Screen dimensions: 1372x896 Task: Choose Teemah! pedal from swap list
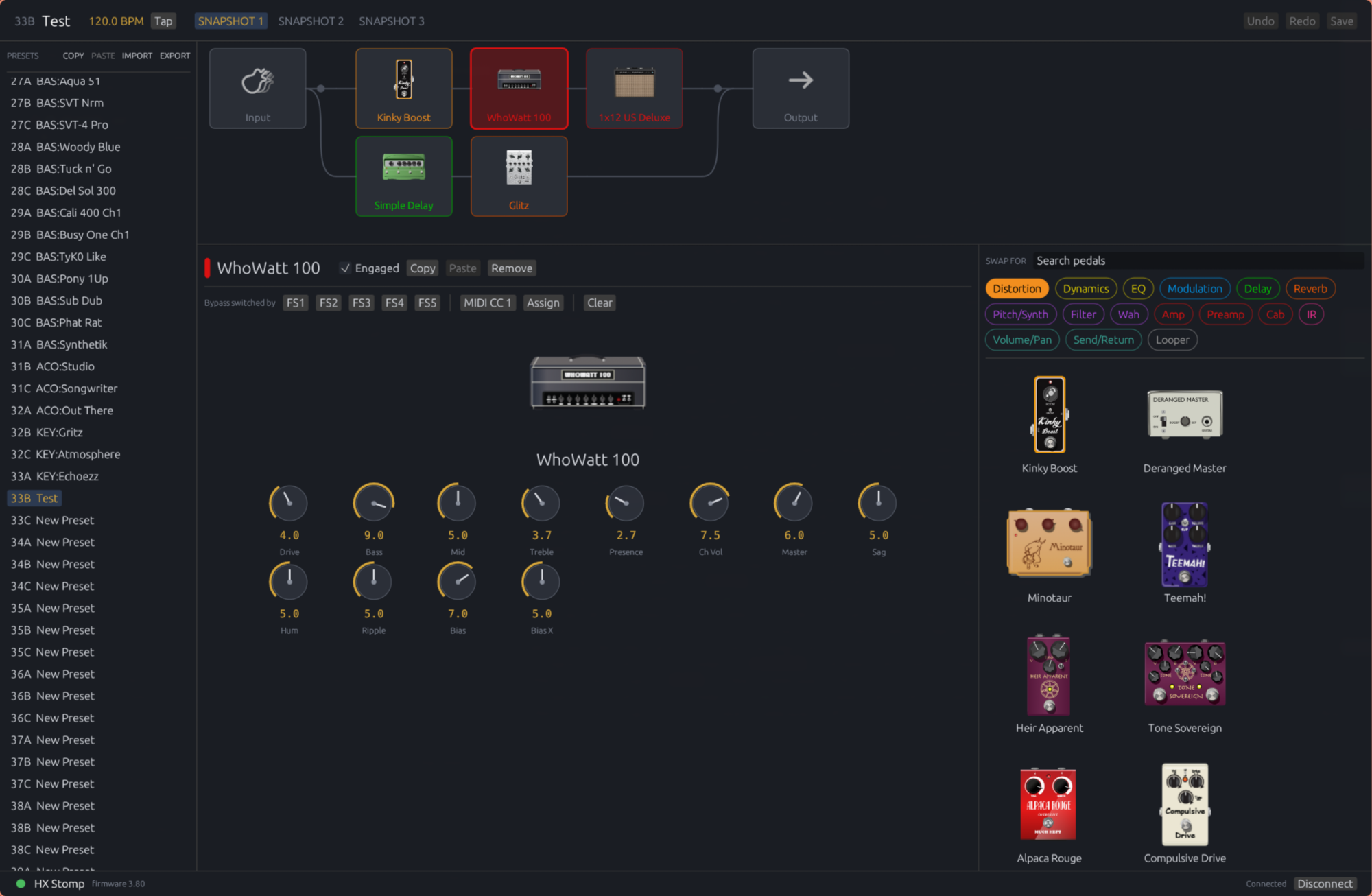[x=1185, y=554]
